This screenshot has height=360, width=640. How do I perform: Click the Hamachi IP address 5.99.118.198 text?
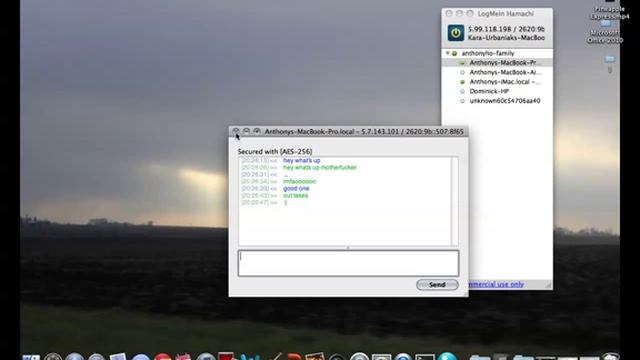click(x=489, y=29)
